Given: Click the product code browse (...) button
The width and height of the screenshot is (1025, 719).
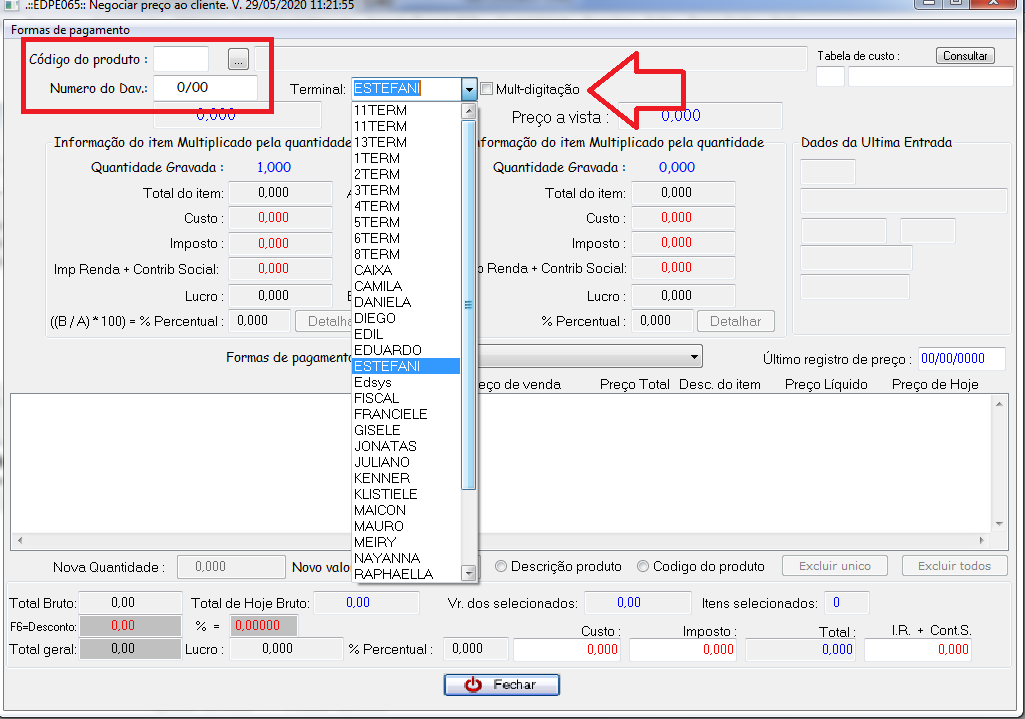Looking at the screenshot, I should [237, 60].
